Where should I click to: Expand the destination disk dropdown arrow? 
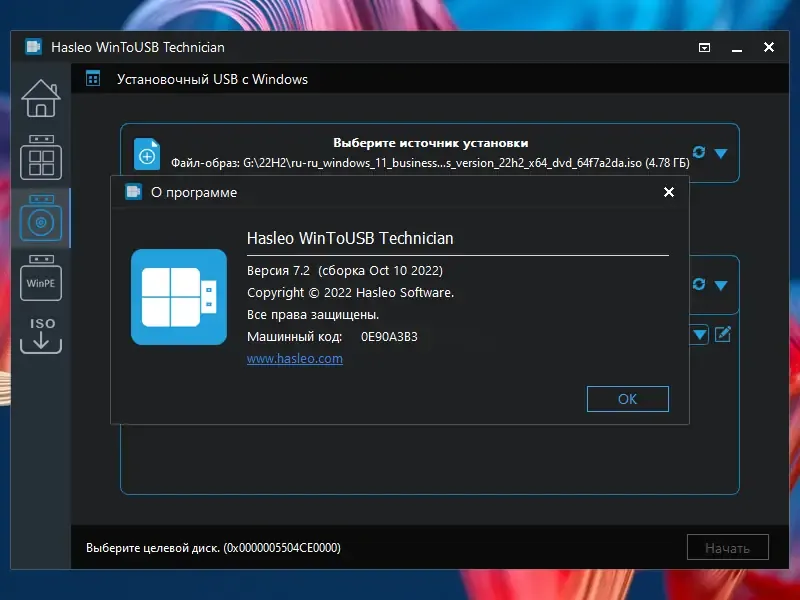[x=721, y=285]
